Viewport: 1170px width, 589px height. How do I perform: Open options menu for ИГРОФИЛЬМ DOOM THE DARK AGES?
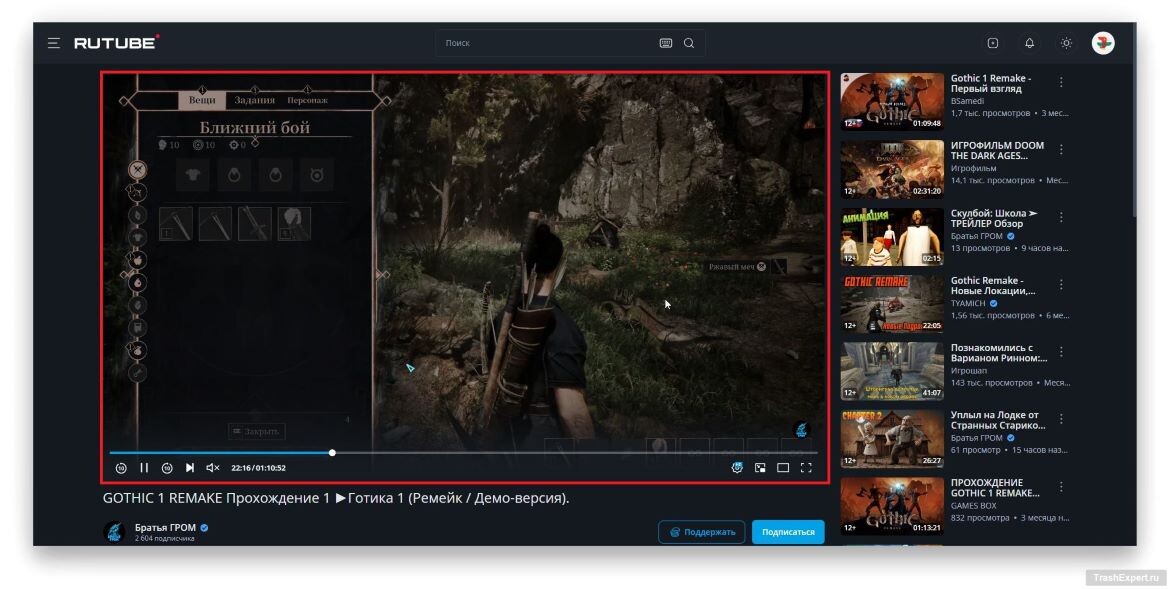point(1061,149)
